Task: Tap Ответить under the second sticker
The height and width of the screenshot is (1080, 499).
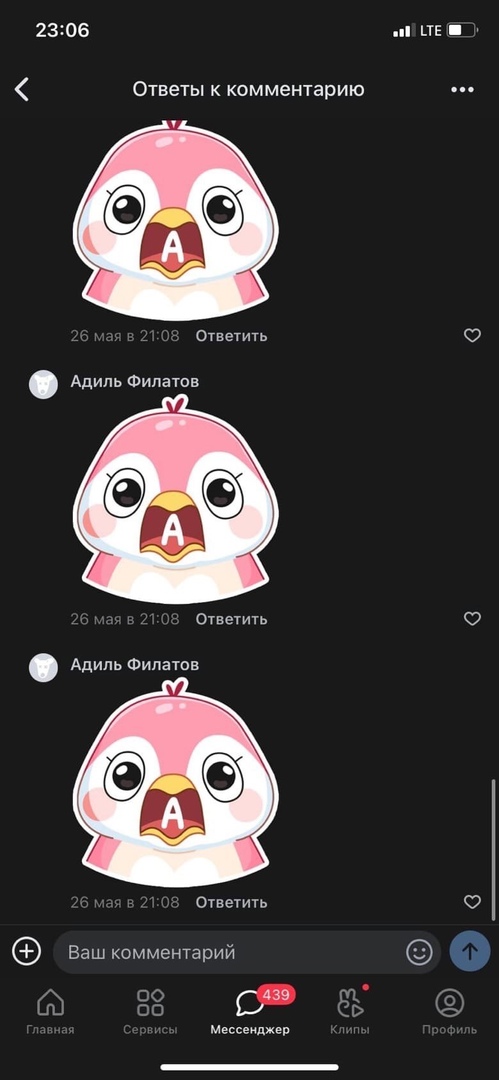Action: [x=232, y=619]
